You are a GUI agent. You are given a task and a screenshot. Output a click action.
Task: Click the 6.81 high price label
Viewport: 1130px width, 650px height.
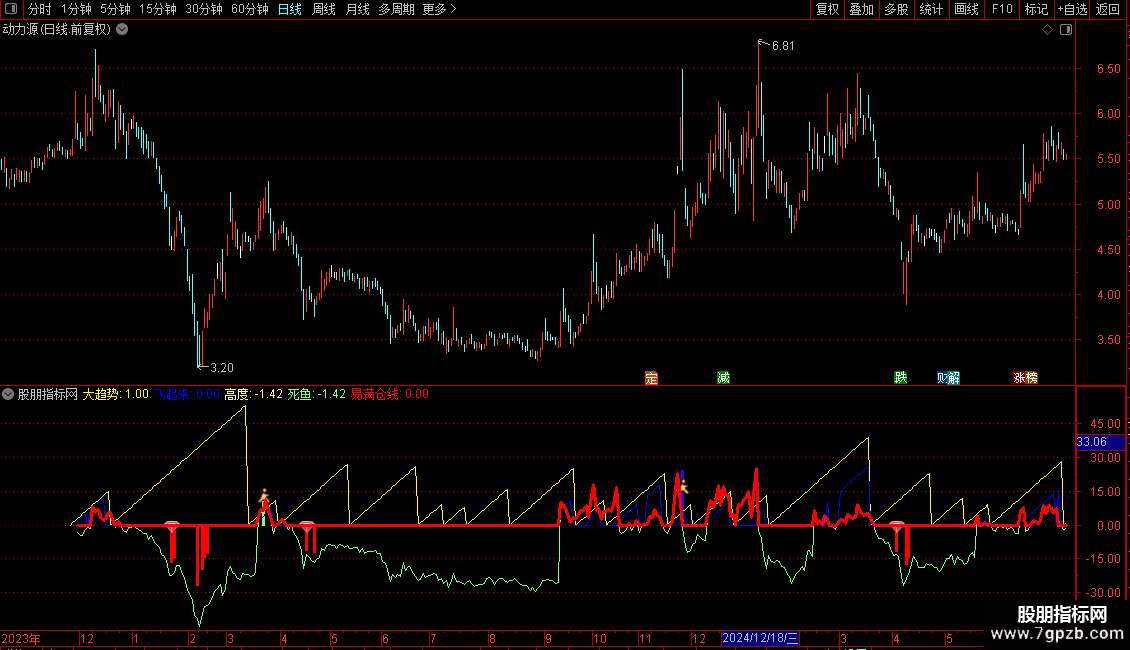[783, 46]
